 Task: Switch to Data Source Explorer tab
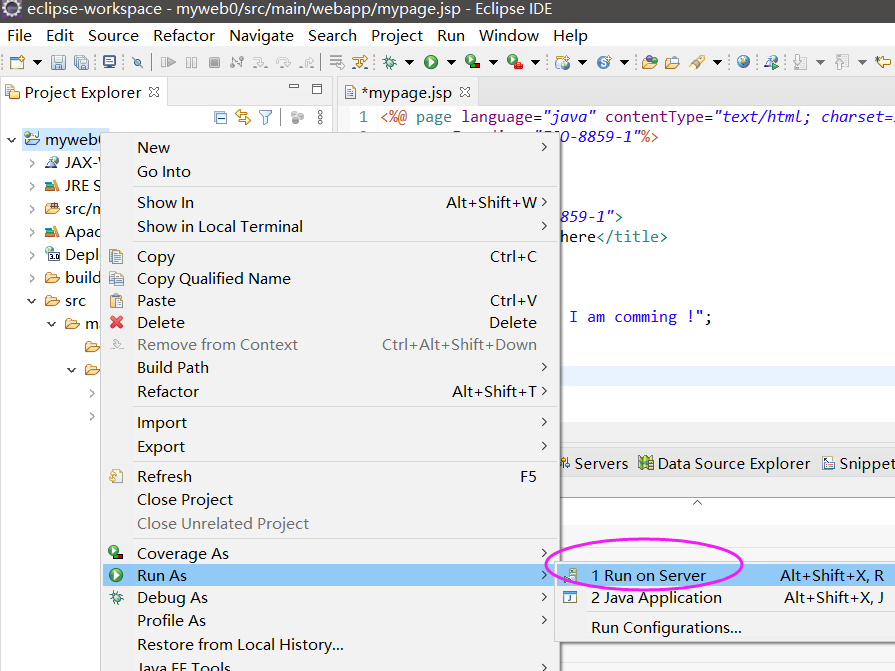(x=724, y=463)
